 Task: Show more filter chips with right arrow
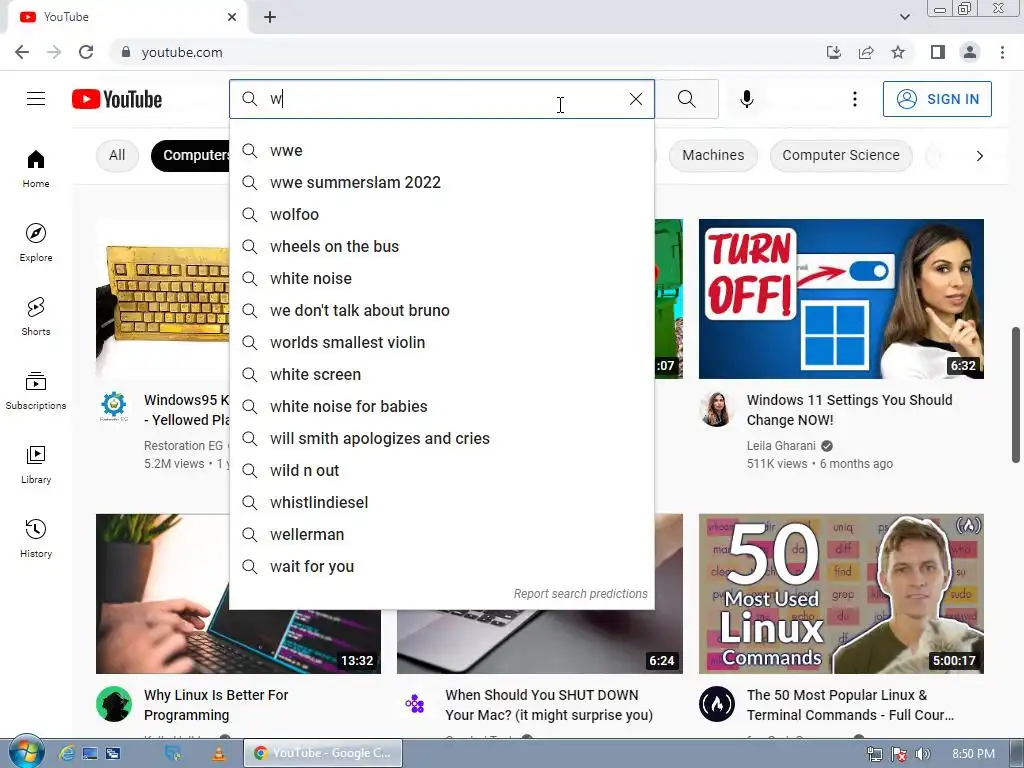pos(979,155)
